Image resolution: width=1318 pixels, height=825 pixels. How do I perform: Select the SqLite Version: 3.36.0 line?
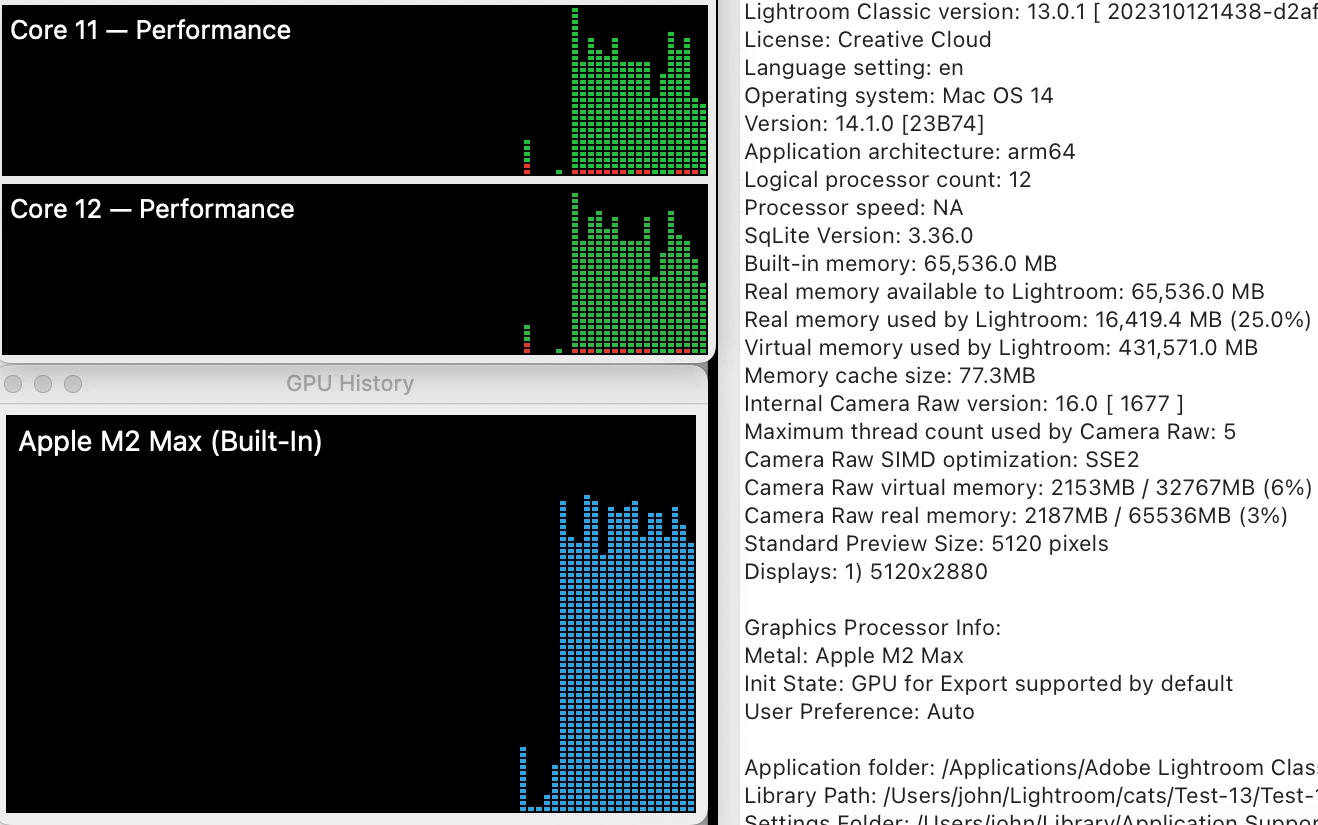click(859, 236)
